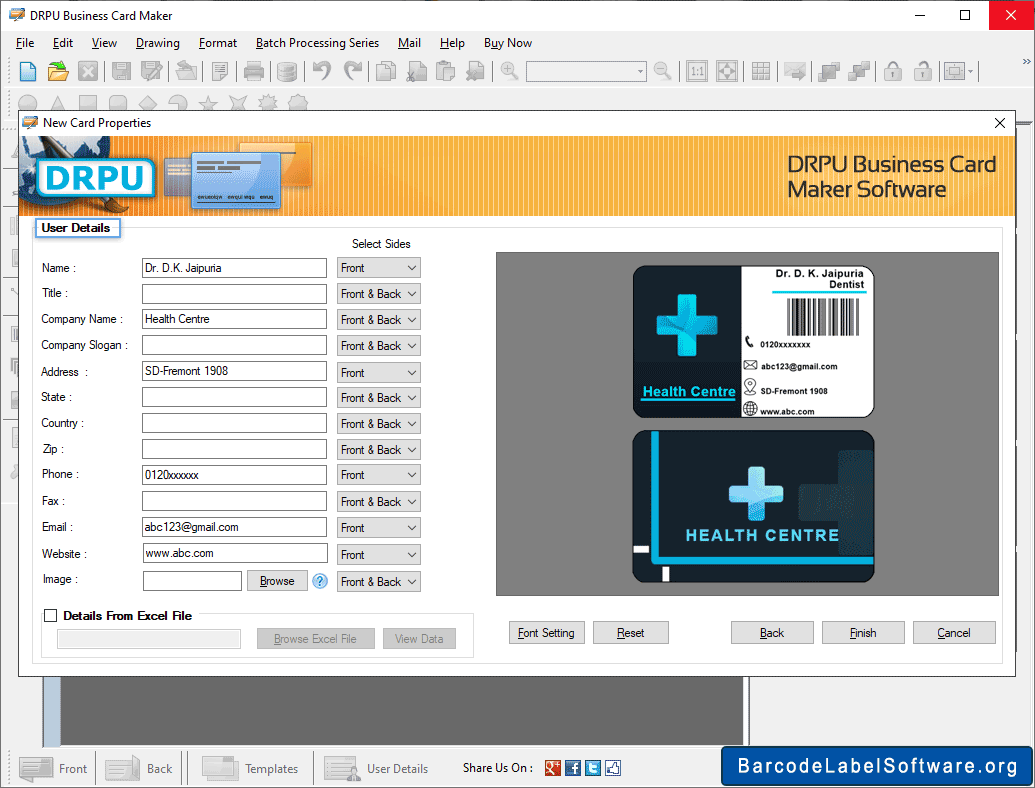Open the Format menu

[218, 43]
